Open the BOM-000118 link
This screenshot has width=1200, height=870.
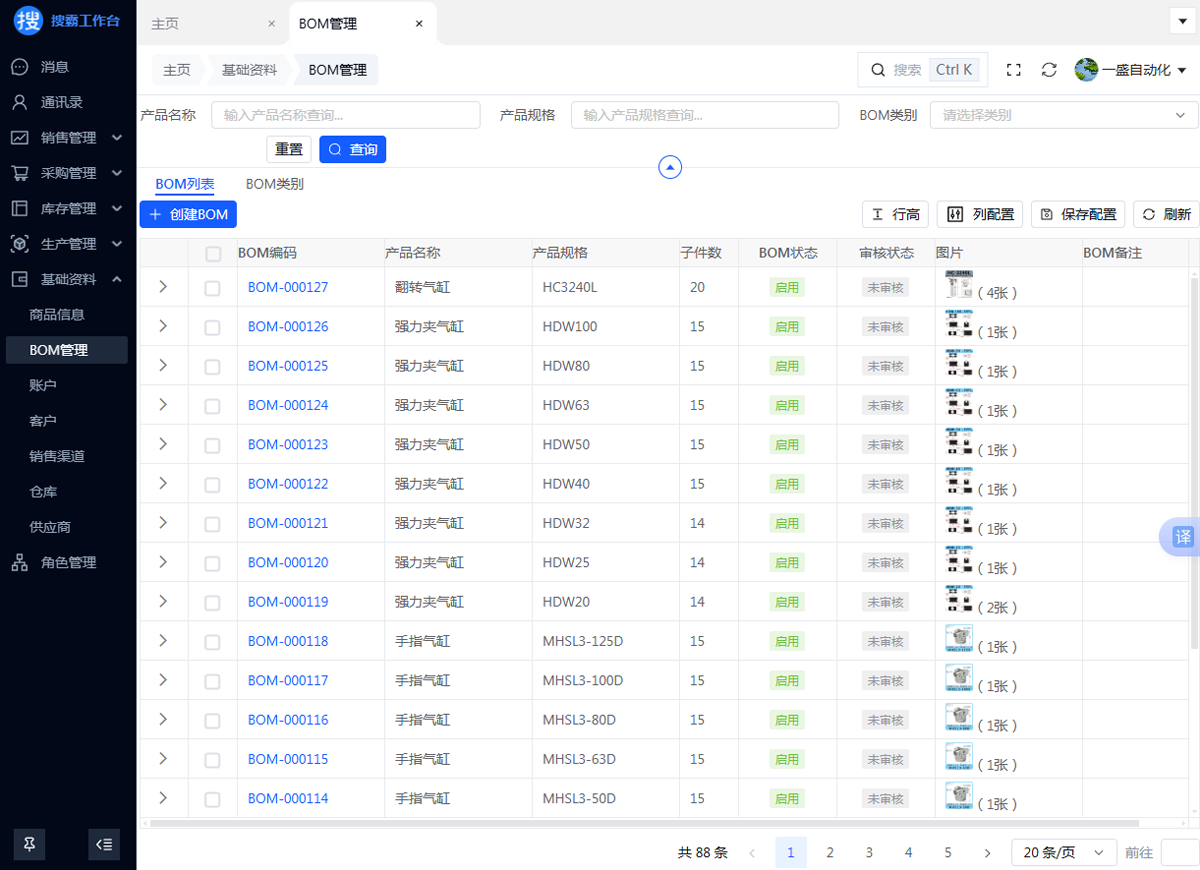[288, 641]
